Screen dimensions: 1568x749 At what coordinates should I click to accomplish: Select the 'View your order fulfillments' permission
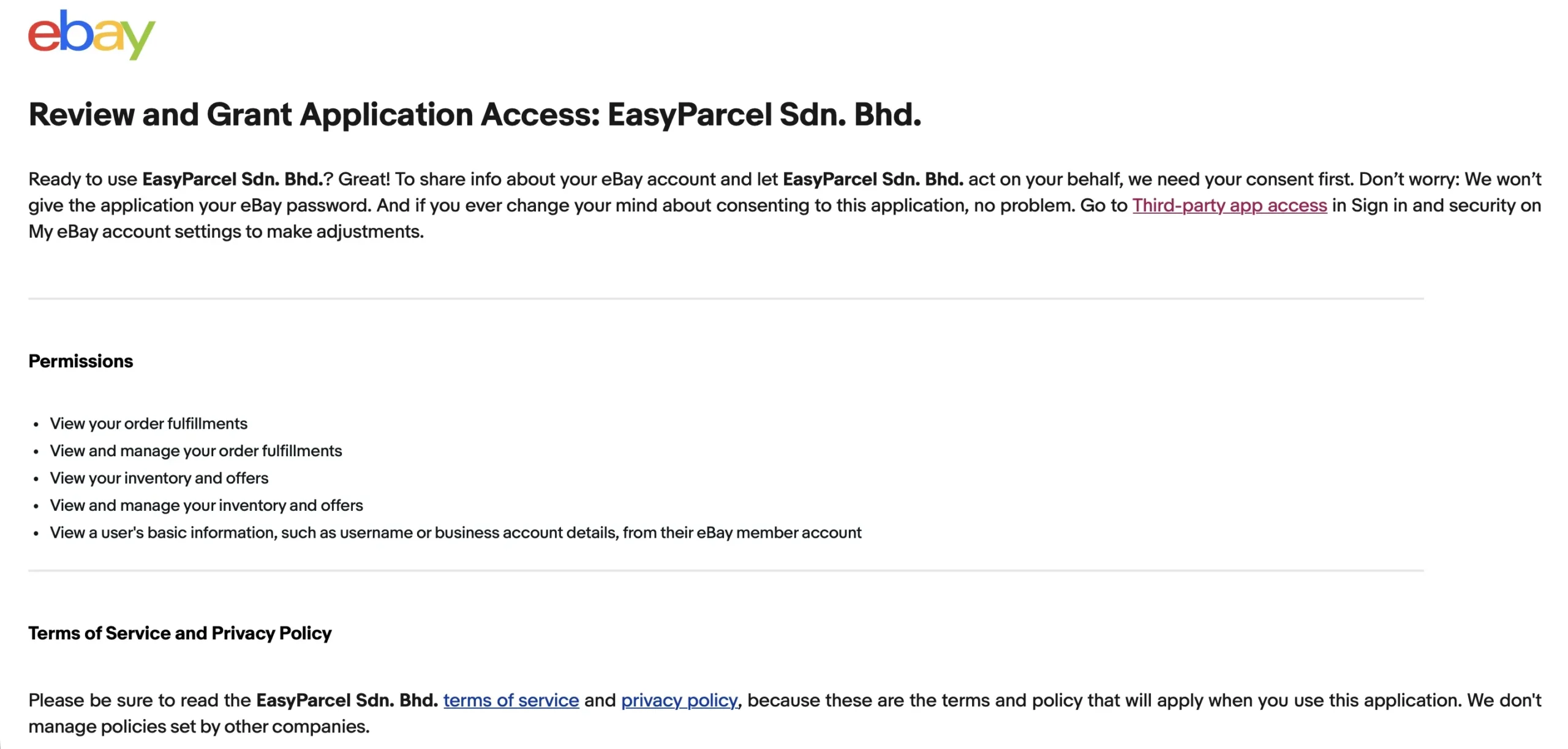(148, 423)
